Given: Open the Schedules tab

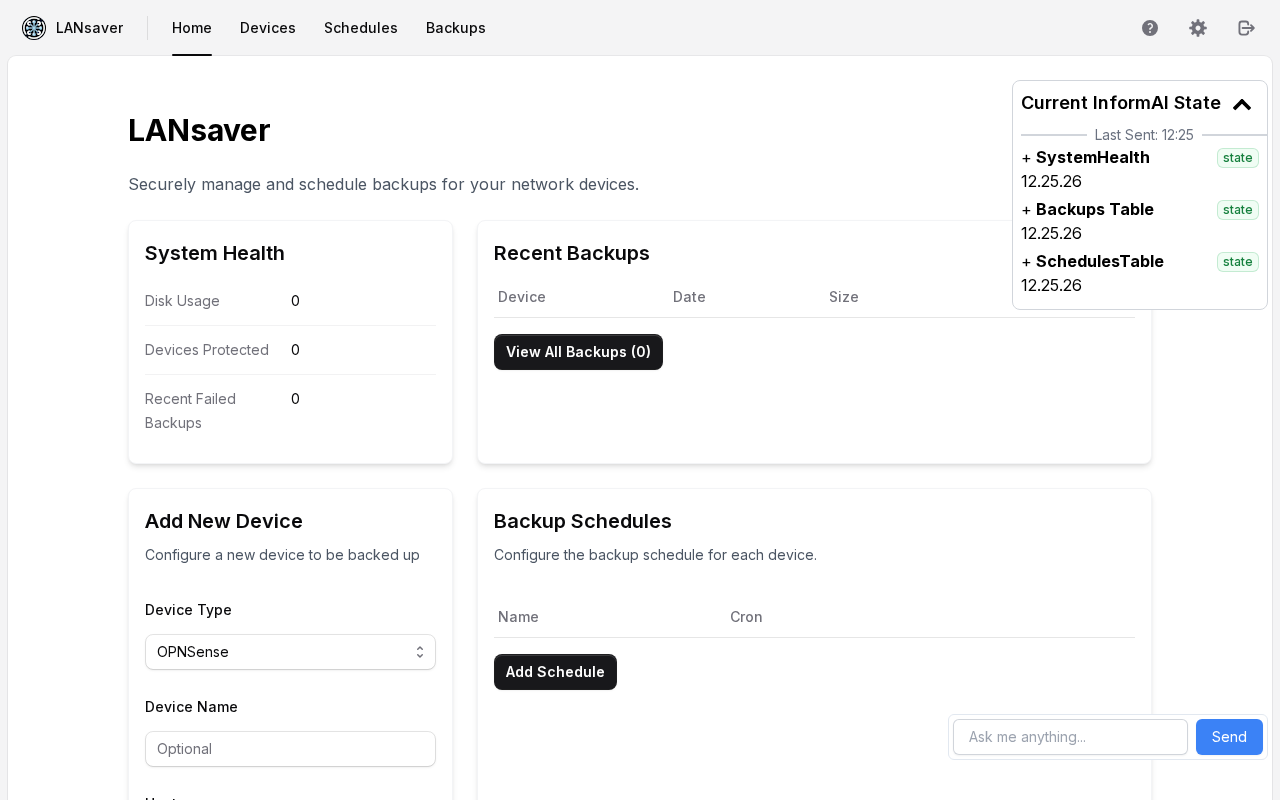Looking at the screenshot, I should coord(361,28).
